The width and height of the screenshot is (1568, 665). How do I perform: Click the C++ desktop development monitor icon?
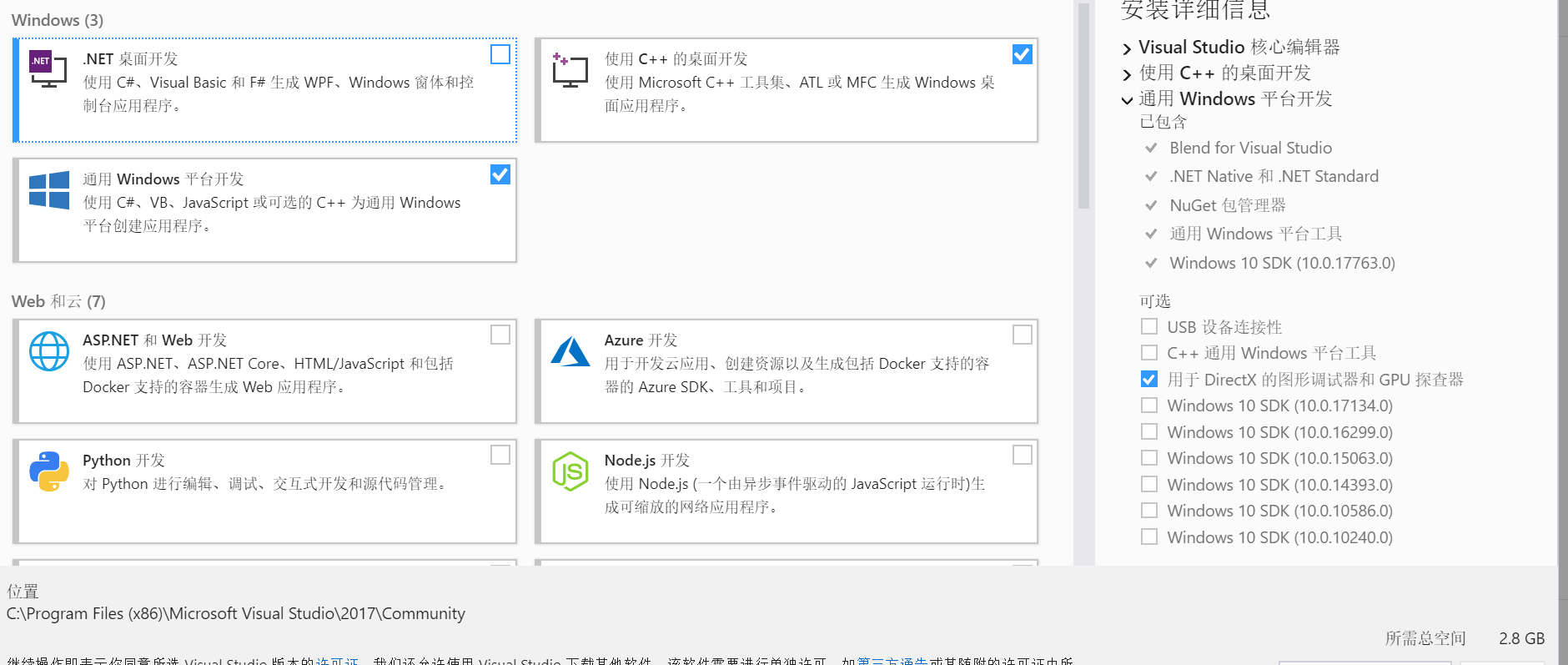(570, 70)
